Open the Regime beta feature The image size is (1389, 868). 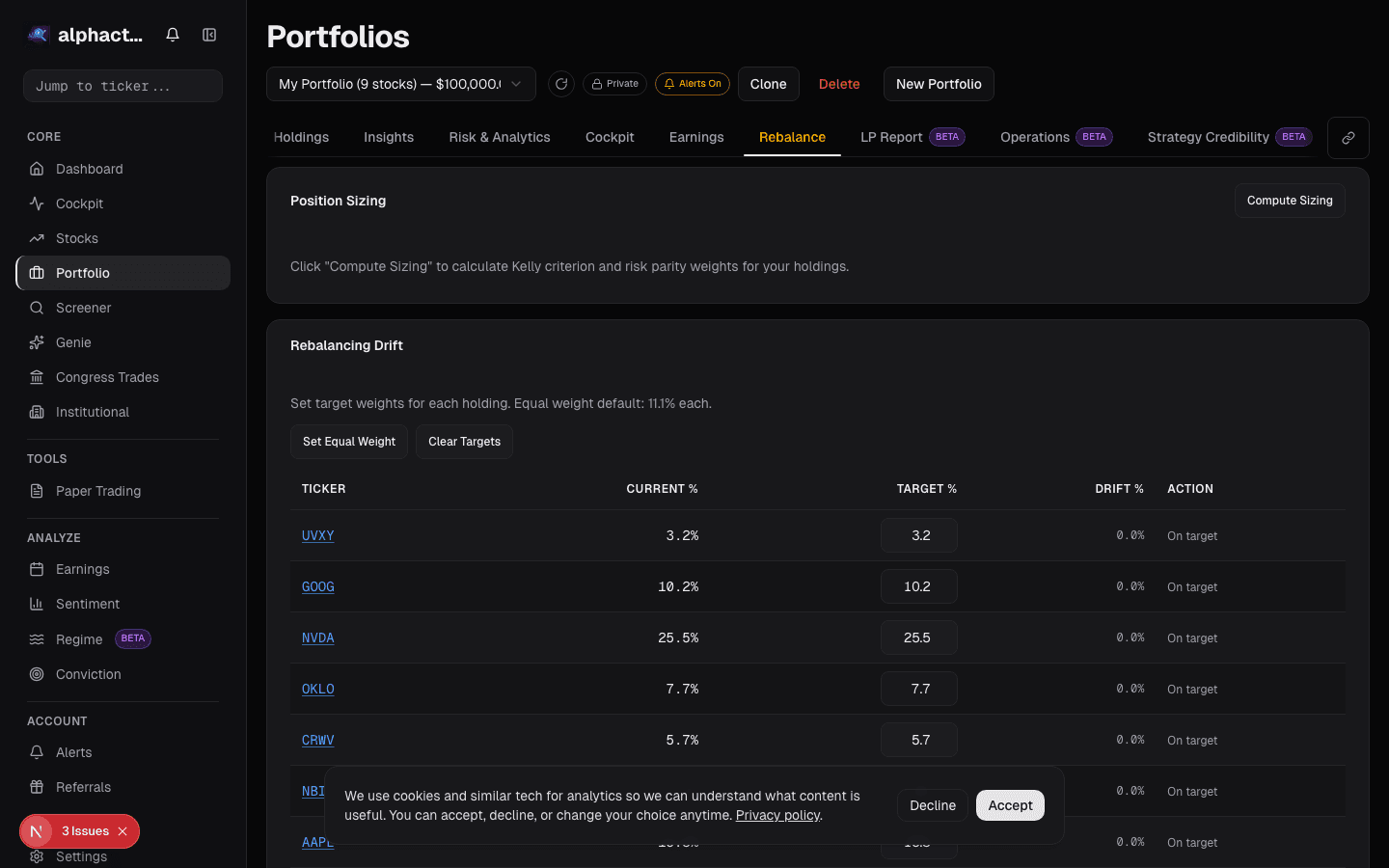pos(81,638)
